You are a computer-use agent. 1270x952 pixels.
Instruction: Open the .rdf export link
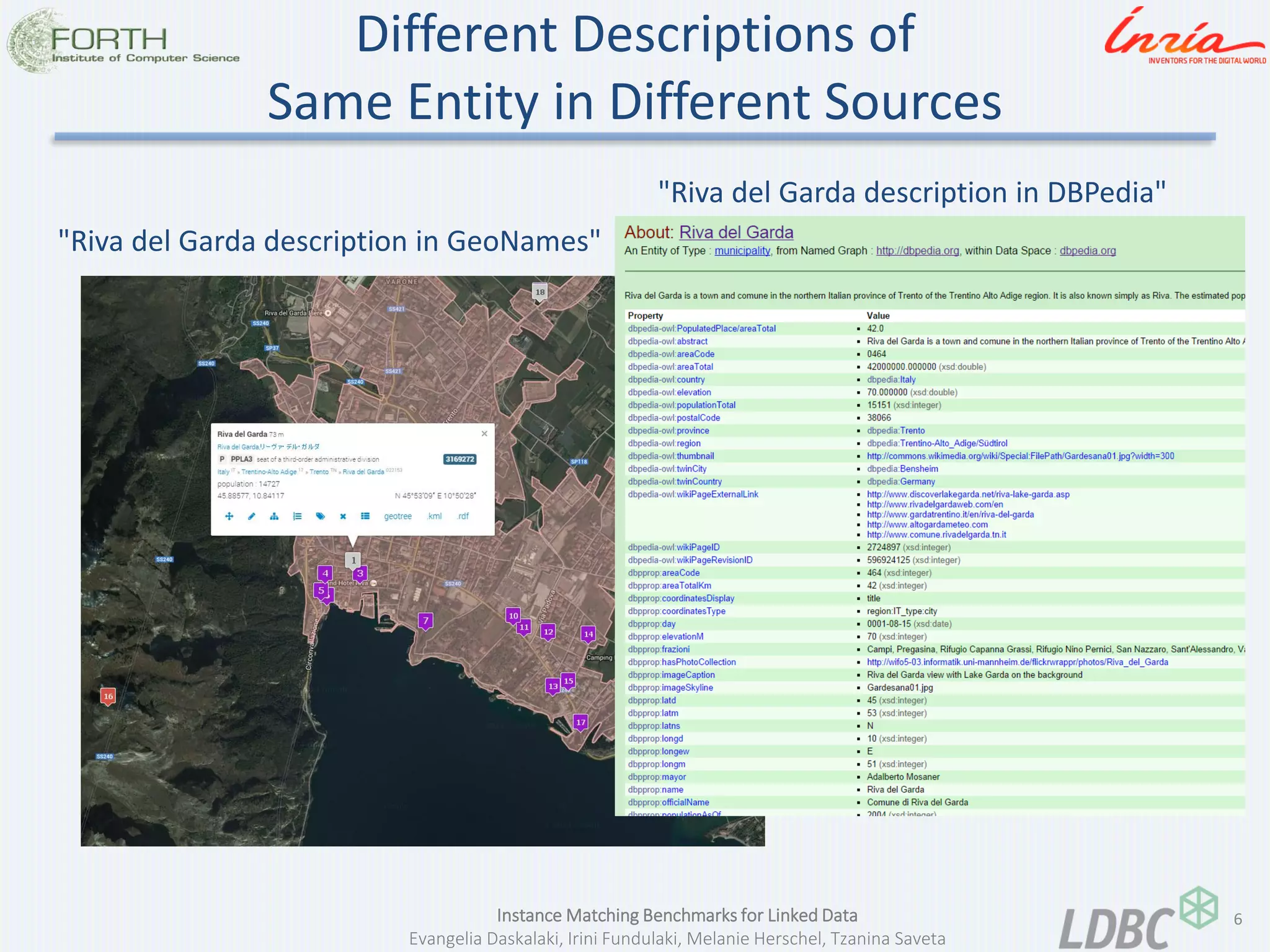(463, 516)
